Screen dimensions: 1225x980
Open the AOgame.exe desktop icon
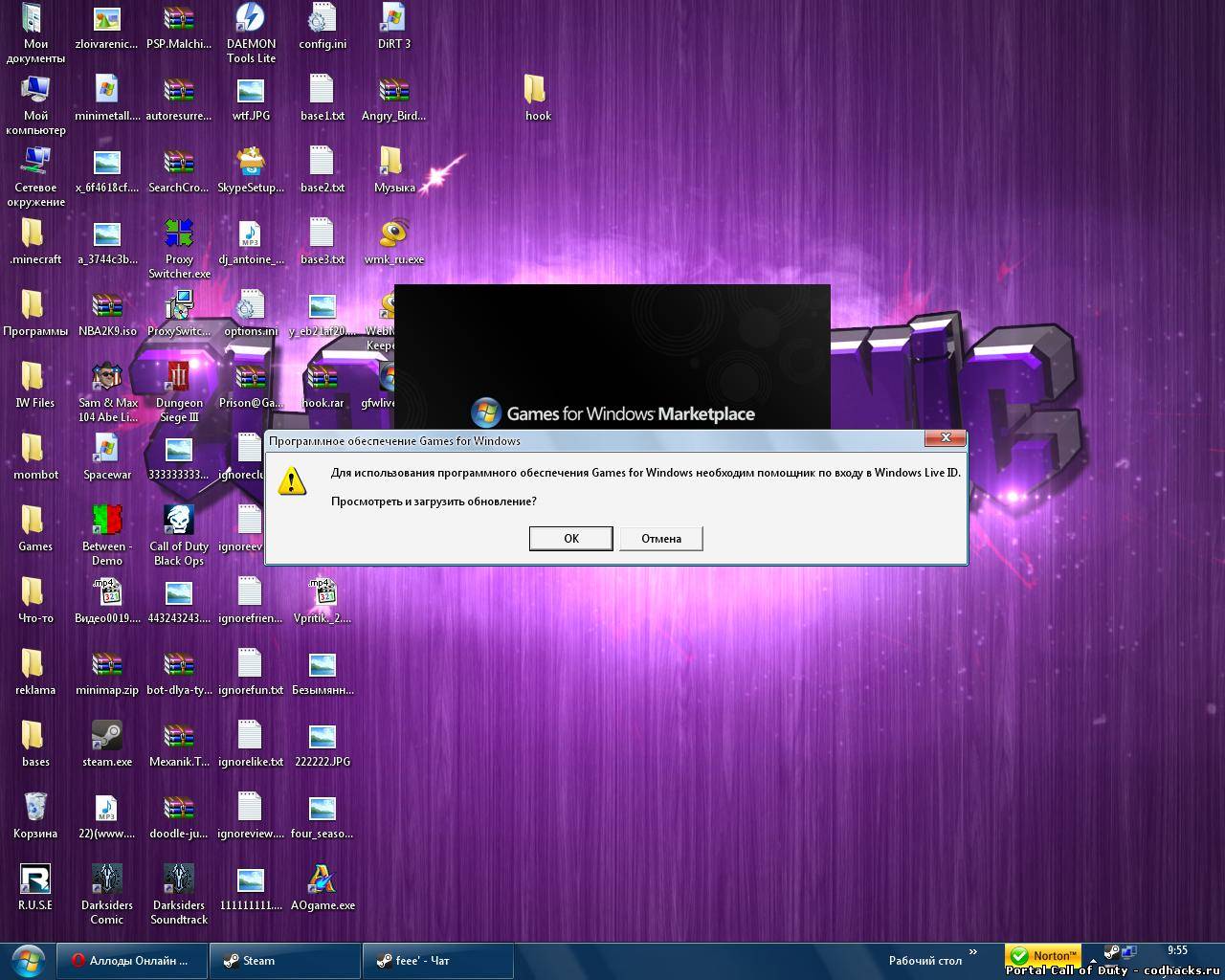[323, 880]
